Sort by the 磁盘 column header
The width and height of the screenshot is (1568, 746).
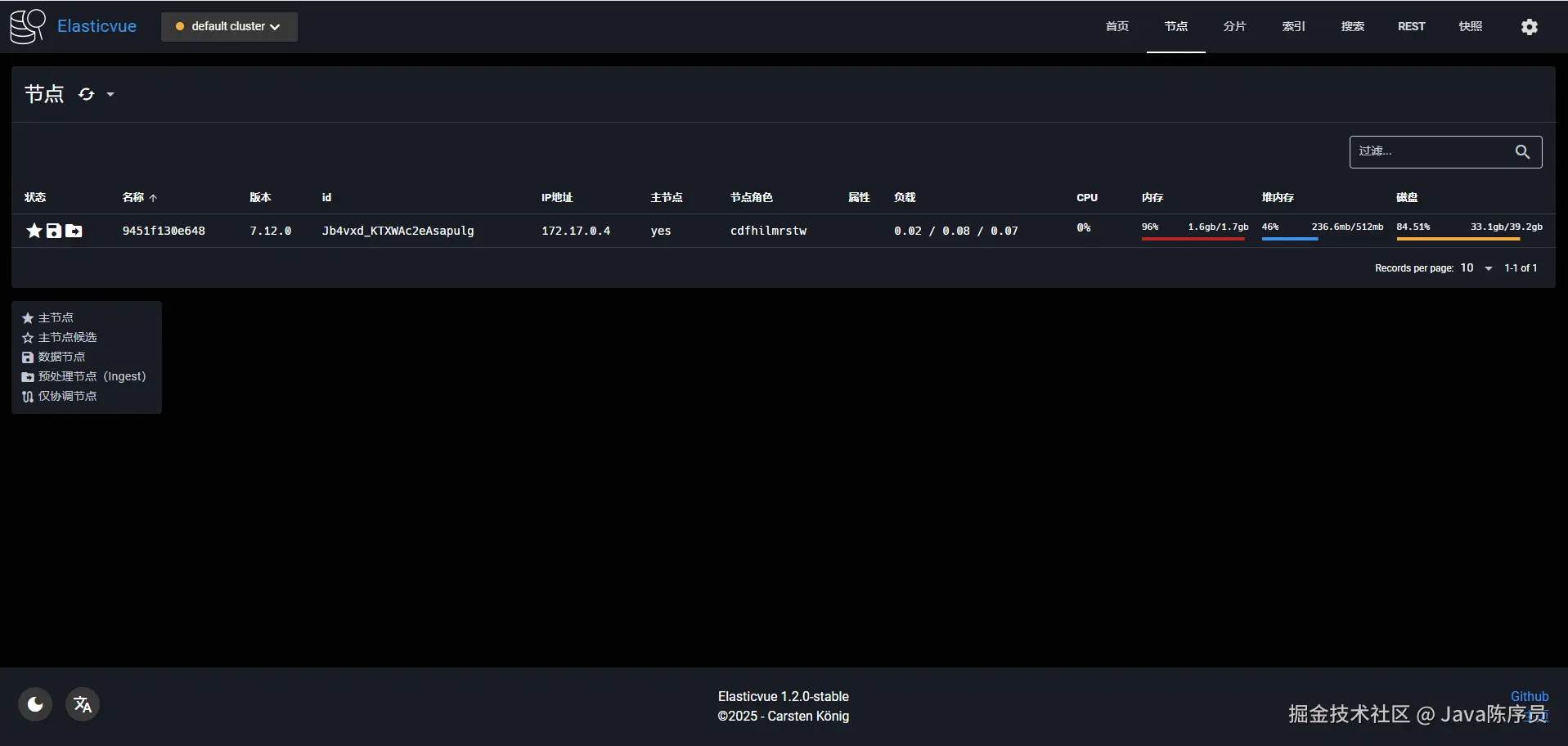pyautogui.click(x=1407, y=198)
